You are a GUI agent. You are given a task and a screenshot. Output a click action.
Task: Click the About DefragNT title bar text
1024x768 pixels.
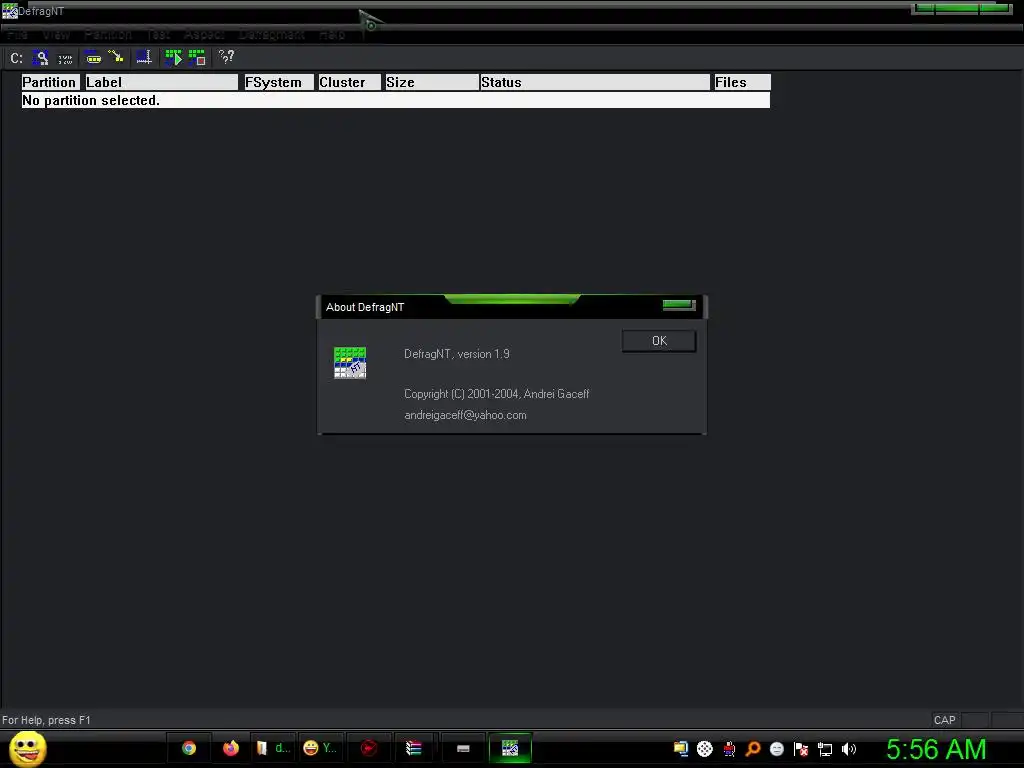[364, 307]
